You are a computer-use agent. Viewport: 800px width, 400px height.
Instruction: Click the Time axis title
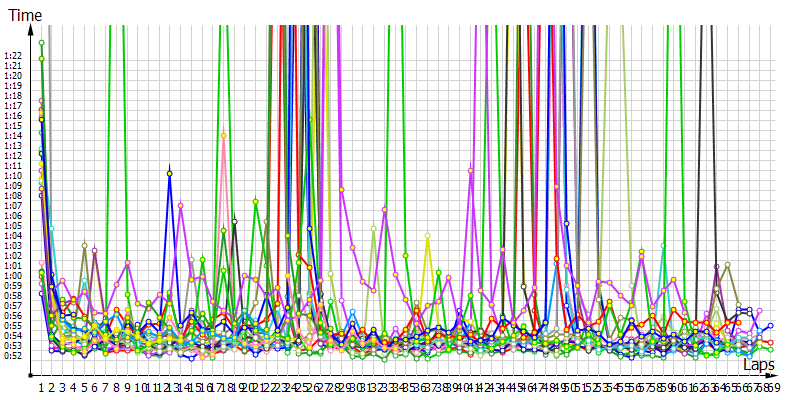(x=24, y=14)
